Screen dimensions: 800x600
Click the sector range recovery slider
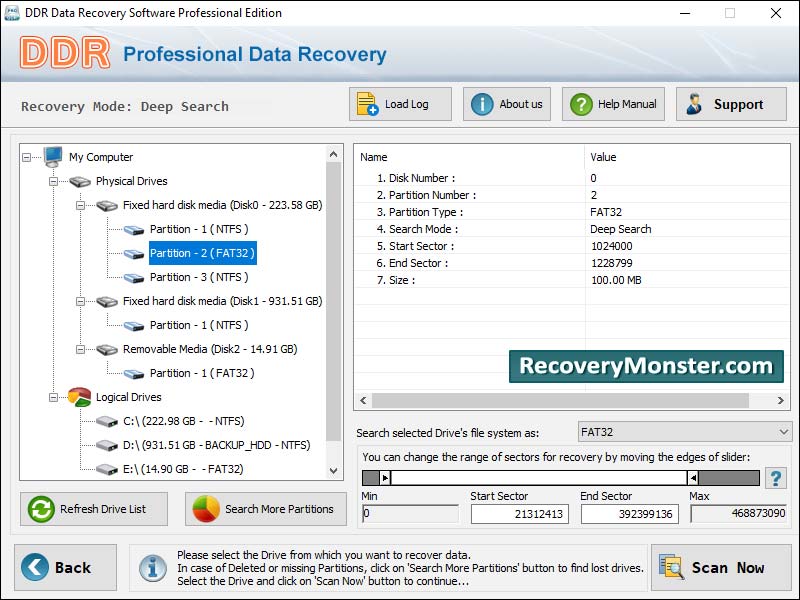tap(560, 476)
